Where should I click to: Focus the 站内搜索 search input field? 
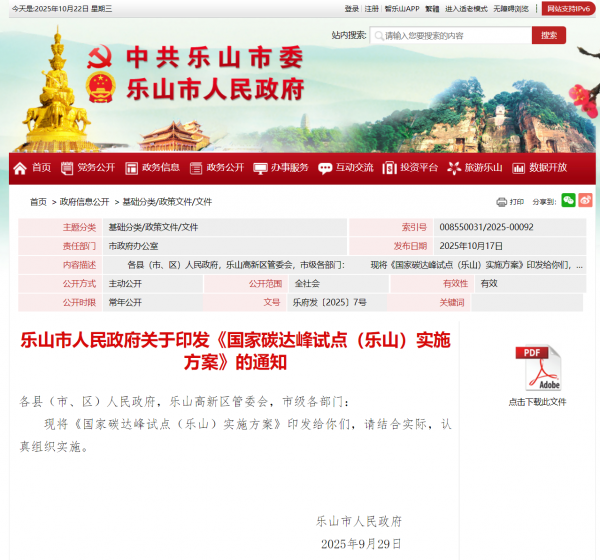point(450,35)
